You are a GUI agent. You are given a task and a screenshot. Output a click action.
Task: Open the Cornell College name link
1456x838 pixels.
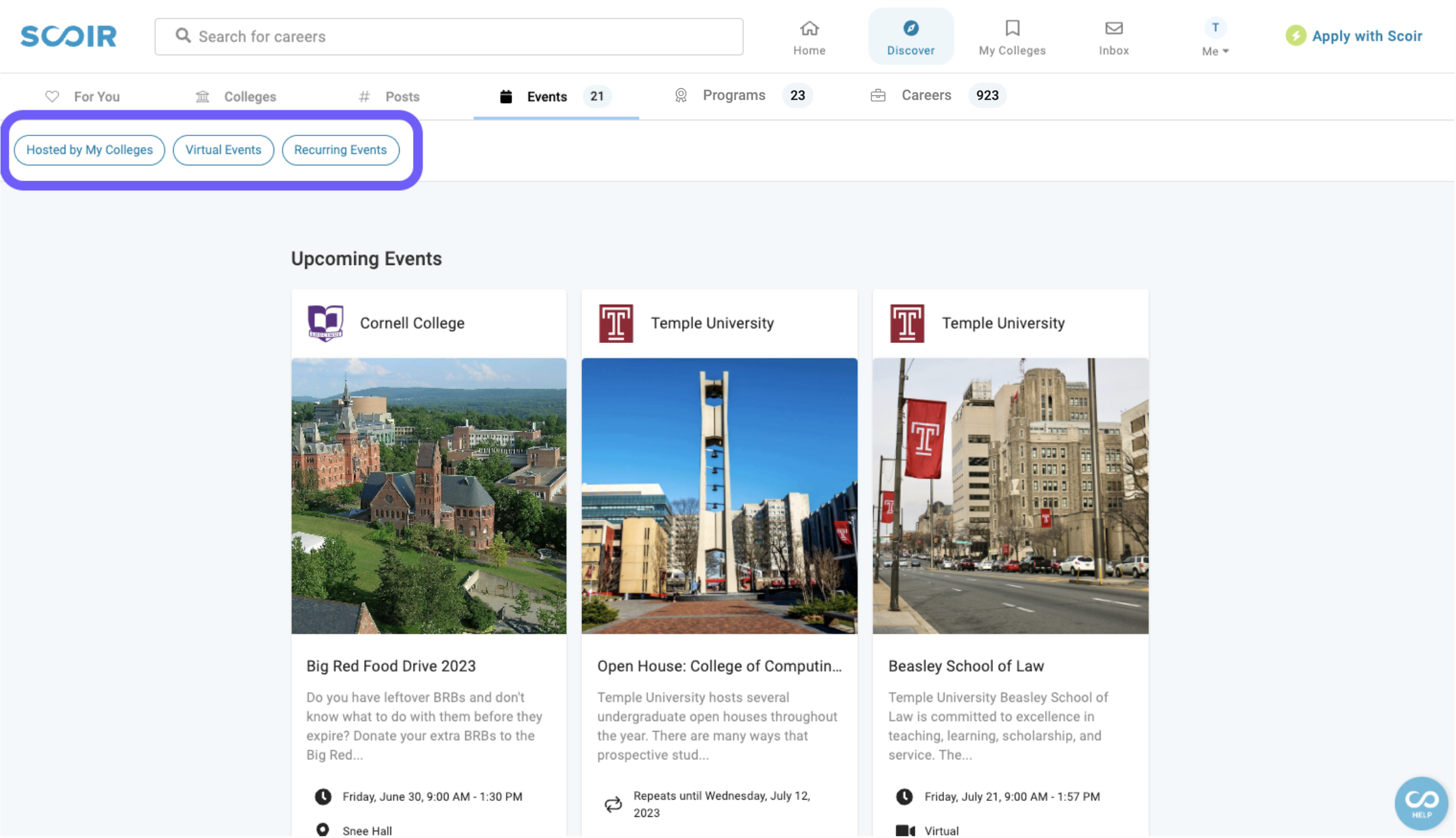[412, 323]
